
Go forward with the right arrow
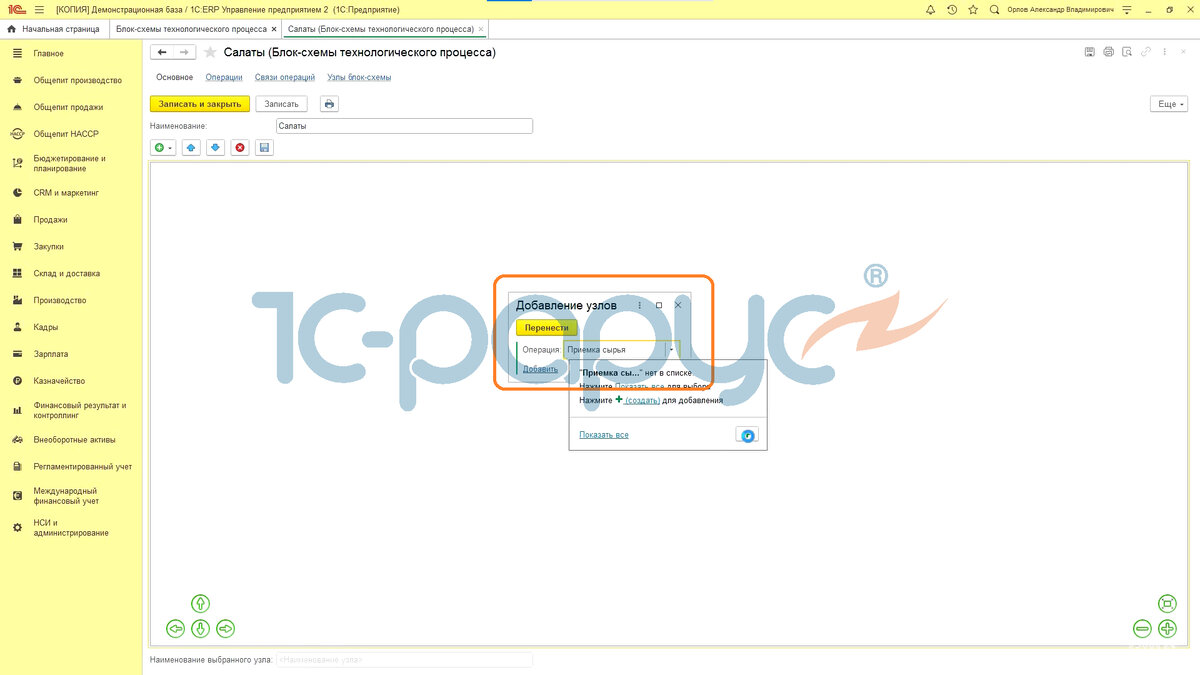183,52
